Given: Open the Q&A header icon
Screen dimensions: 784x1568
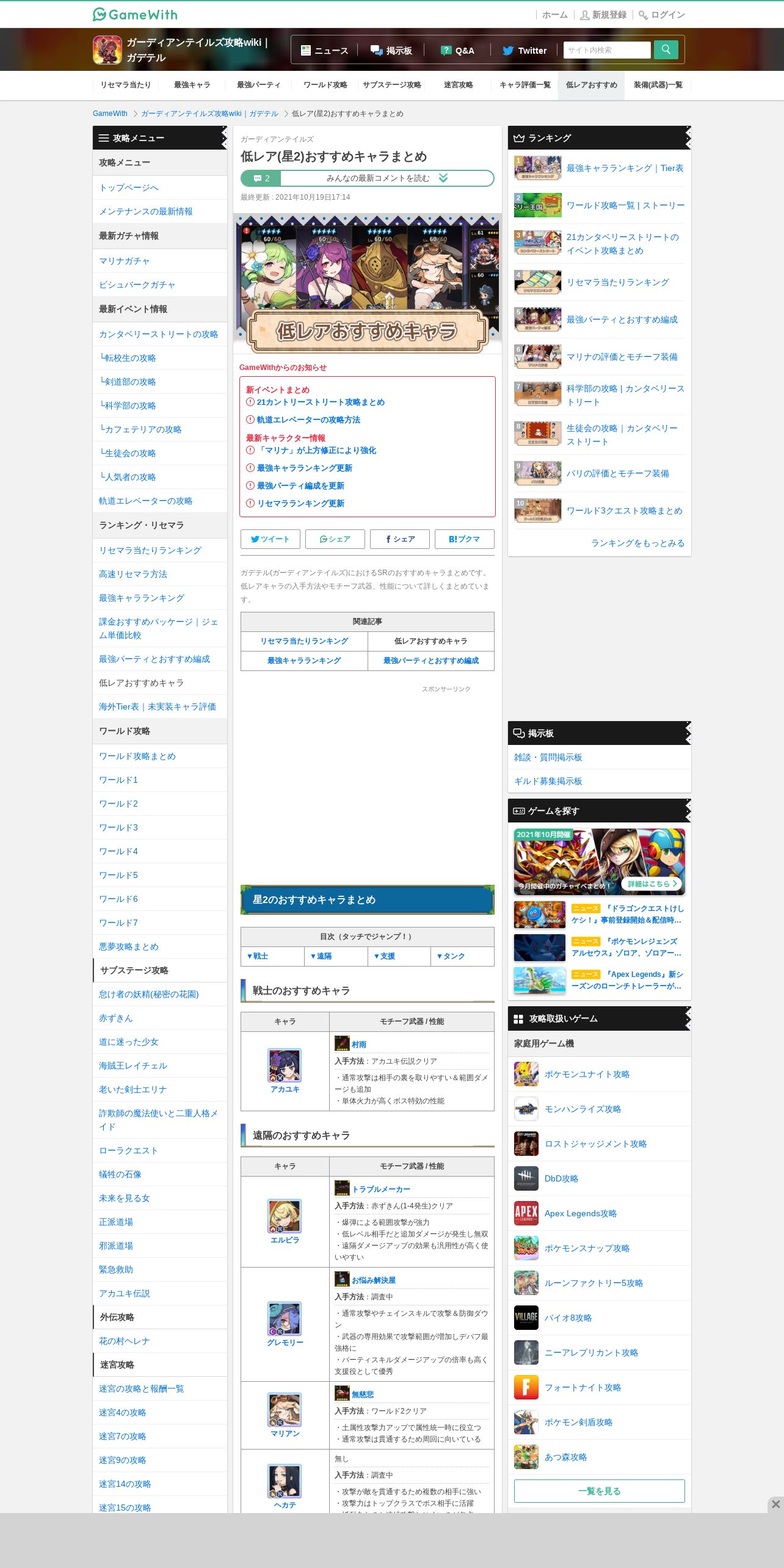Looking at the screenshot, I should click(457, 51).
